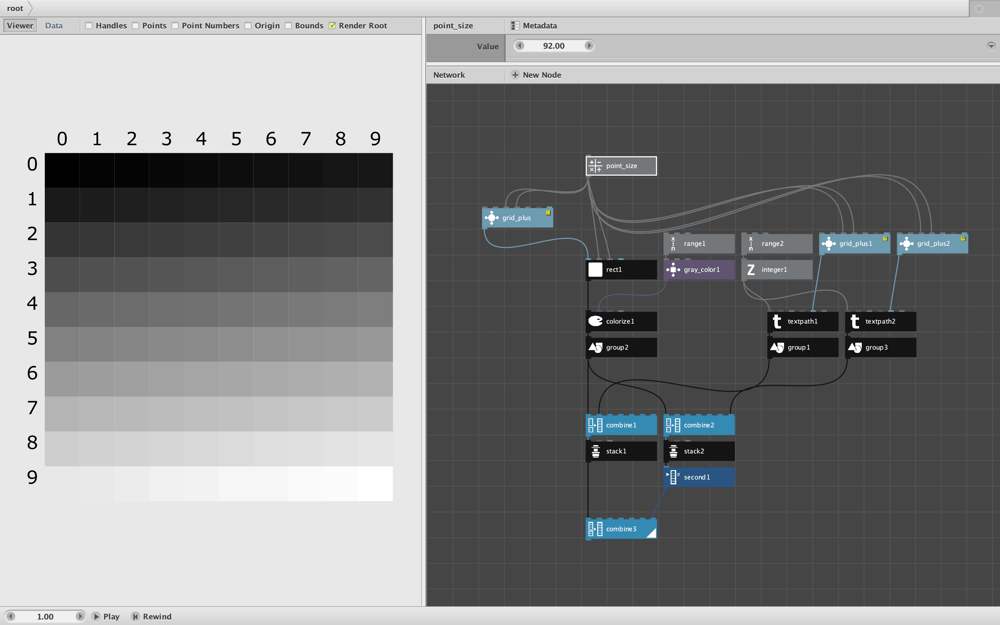Enable the Points checkbox
This screenshot has height=625, width=1000.
[x=135, y=26]
